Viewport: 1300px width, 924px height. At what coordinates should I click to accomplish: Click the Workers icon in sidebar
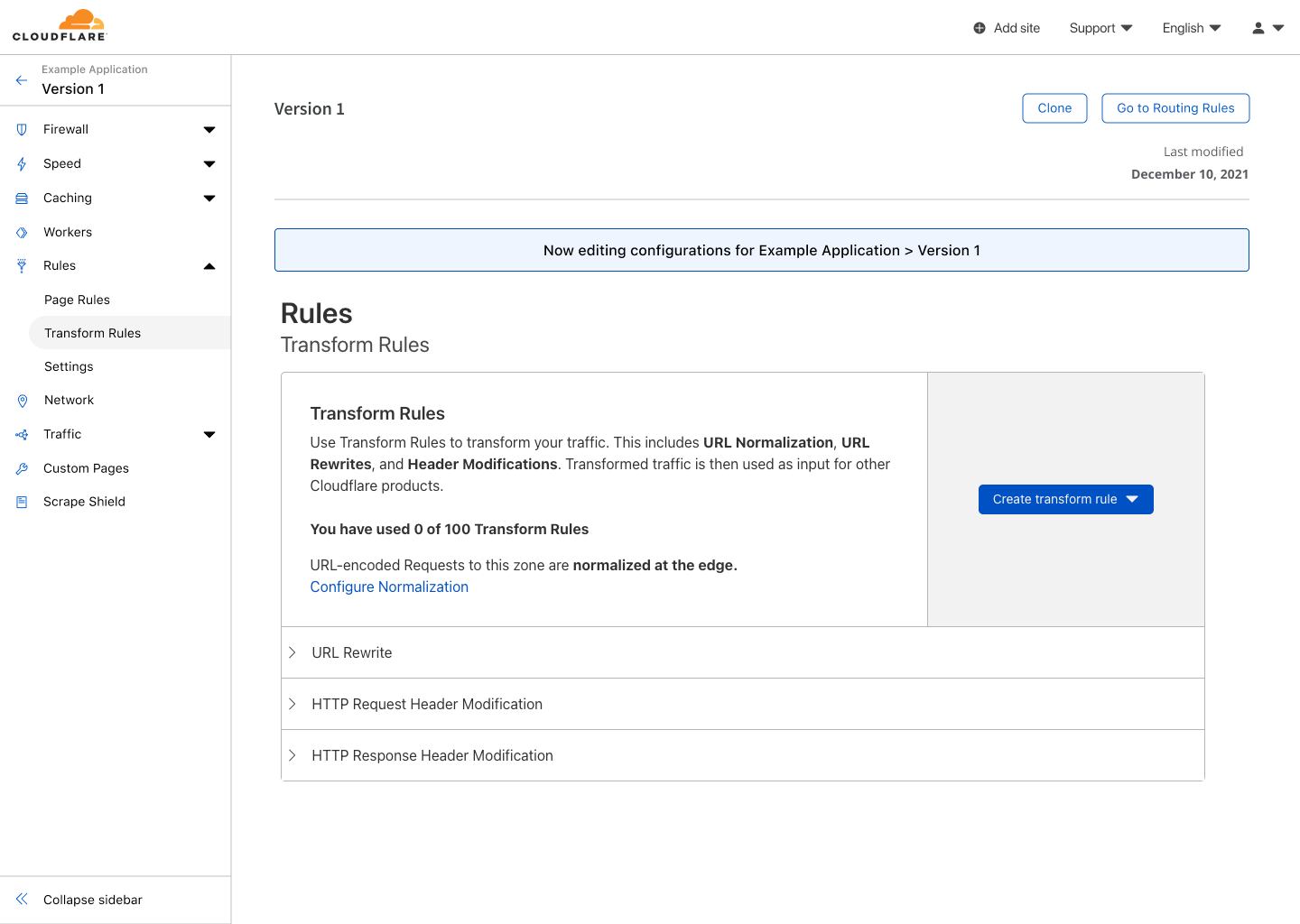click(x=22, y=233)
